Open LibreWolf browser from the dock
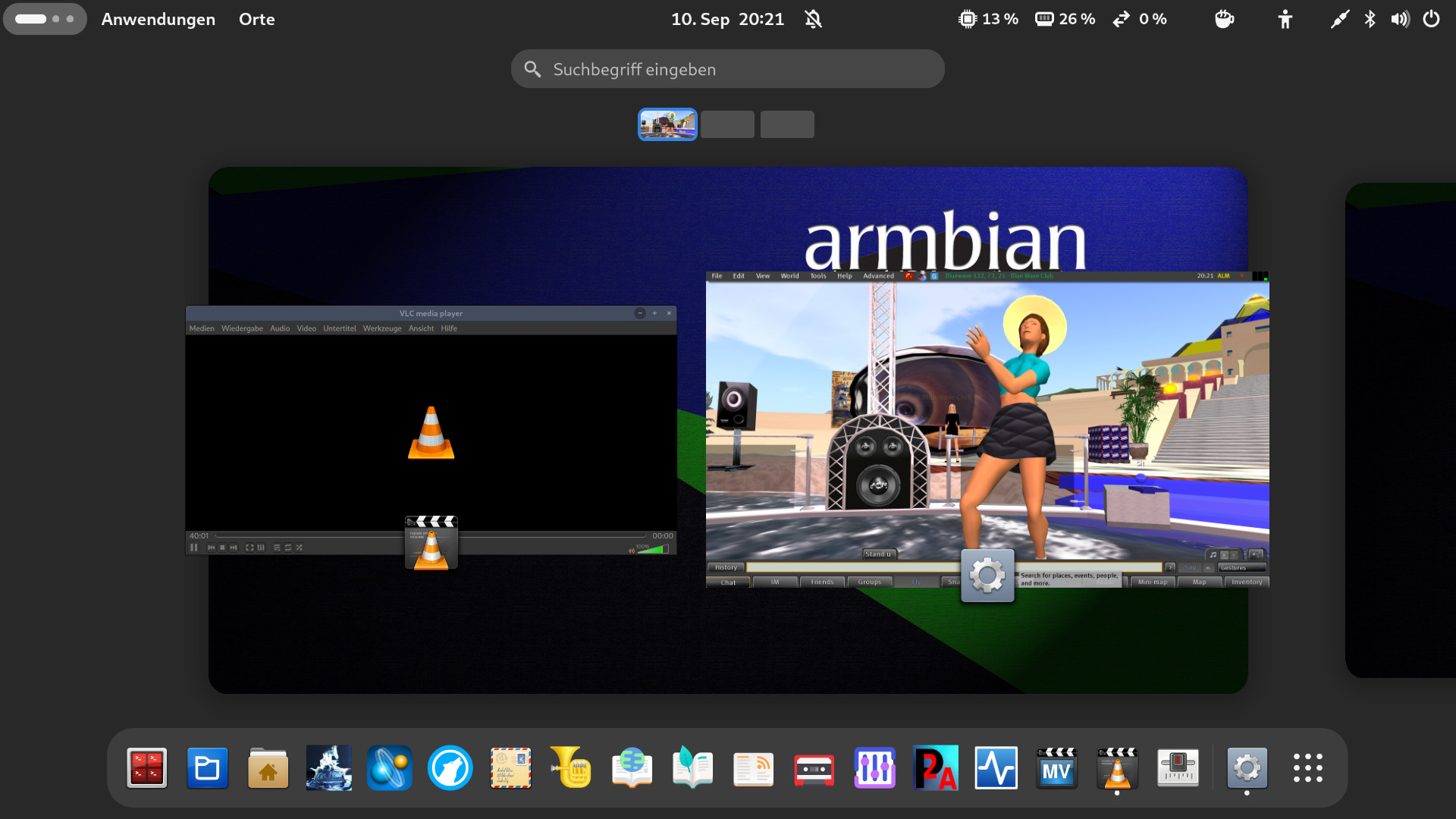This screenshot has width=1456, height=819. 450,768
